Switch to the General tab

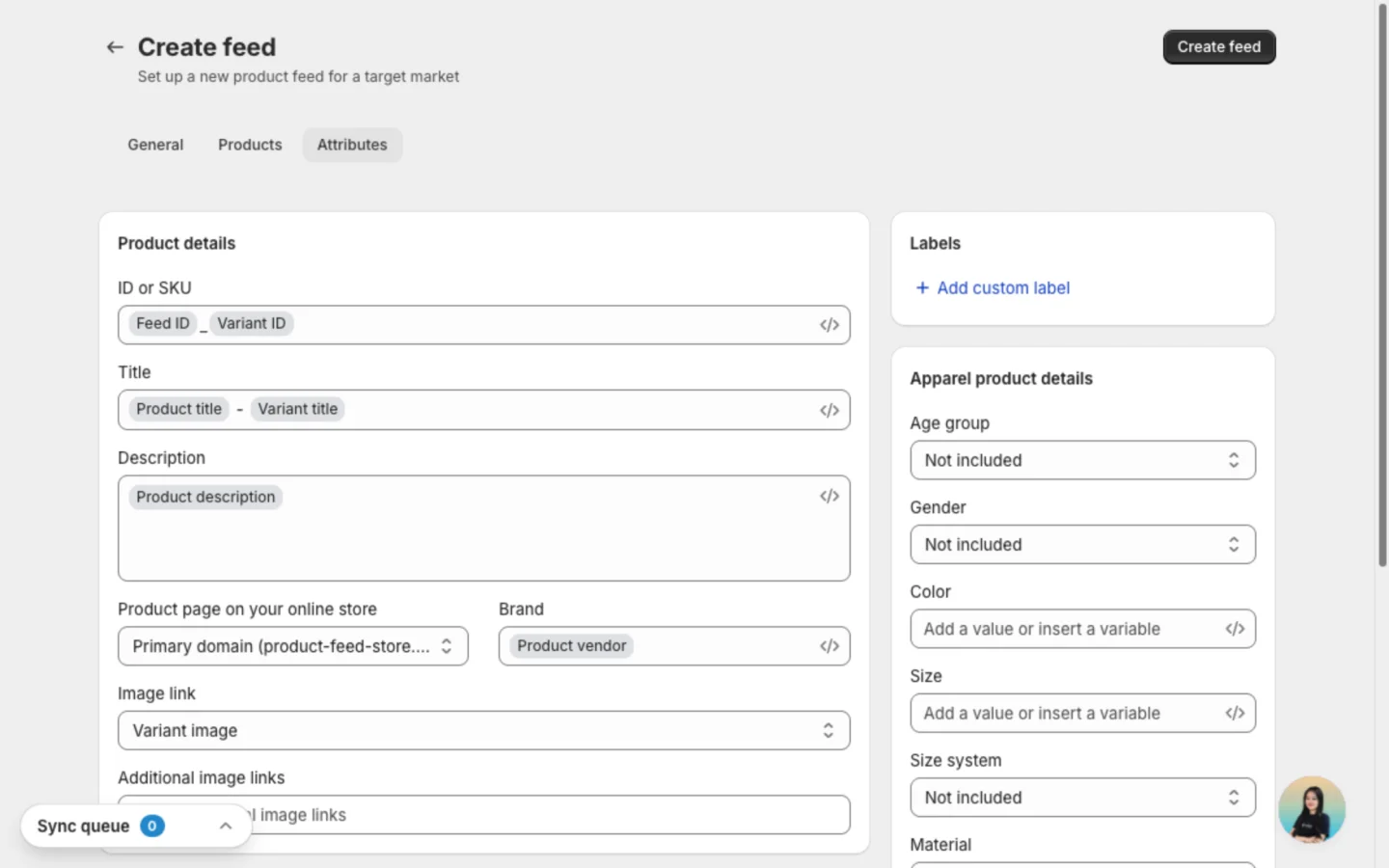(x=155, y=145)
